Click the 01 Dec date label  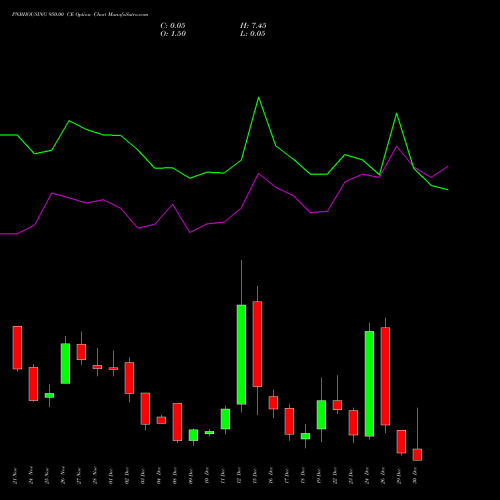click(x=111, y=476)
